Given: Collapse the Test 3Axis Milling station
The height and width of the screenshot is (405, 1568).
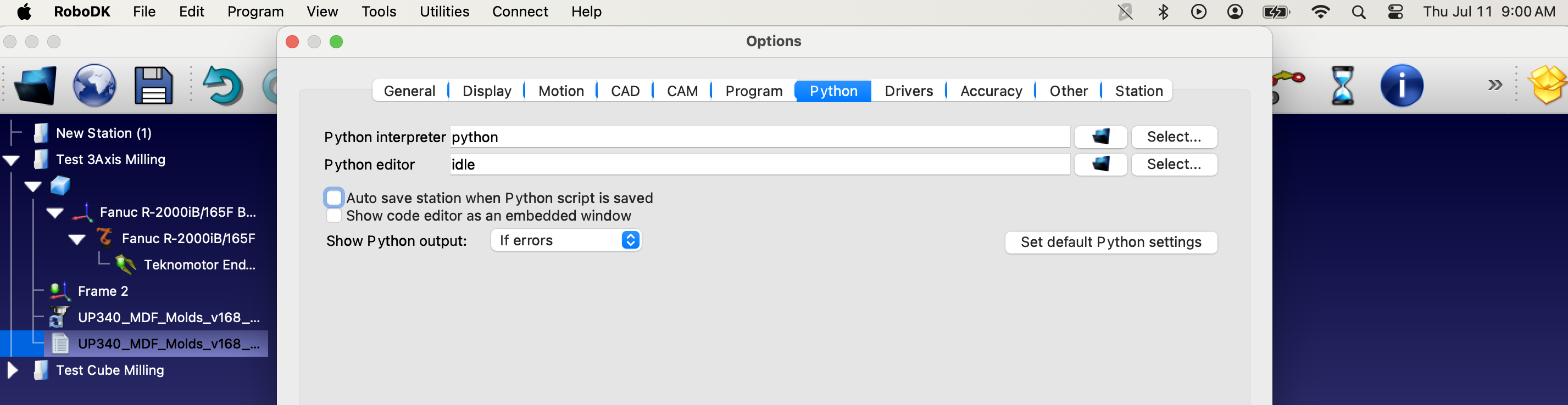Looking at the screenshot, I should pos(12,160).
